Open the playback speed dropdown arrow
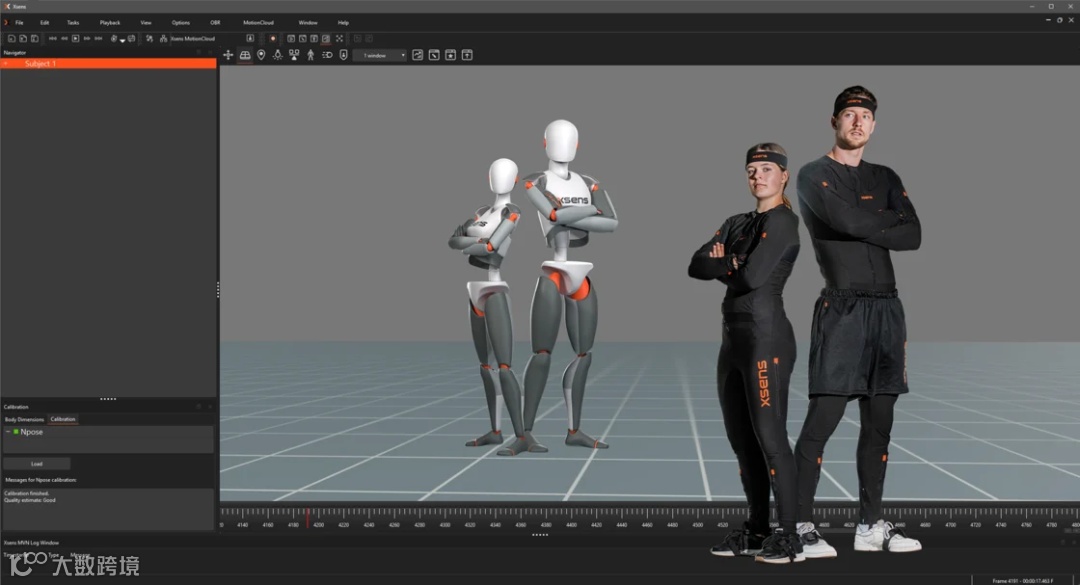Screen dimensions: 1080x585 click(x=122, y=41)
